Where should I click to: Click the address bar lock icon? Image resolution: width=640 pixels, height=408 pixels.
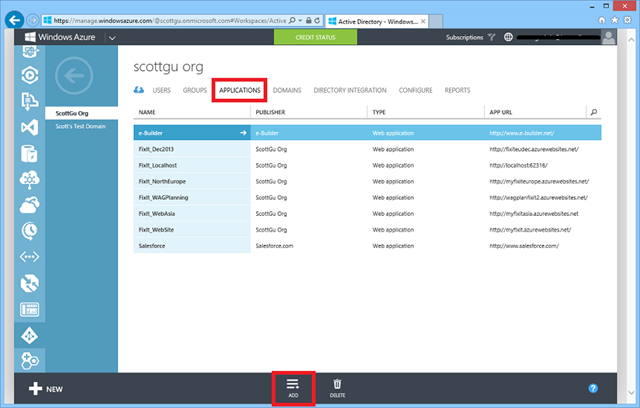pos(309,20)
